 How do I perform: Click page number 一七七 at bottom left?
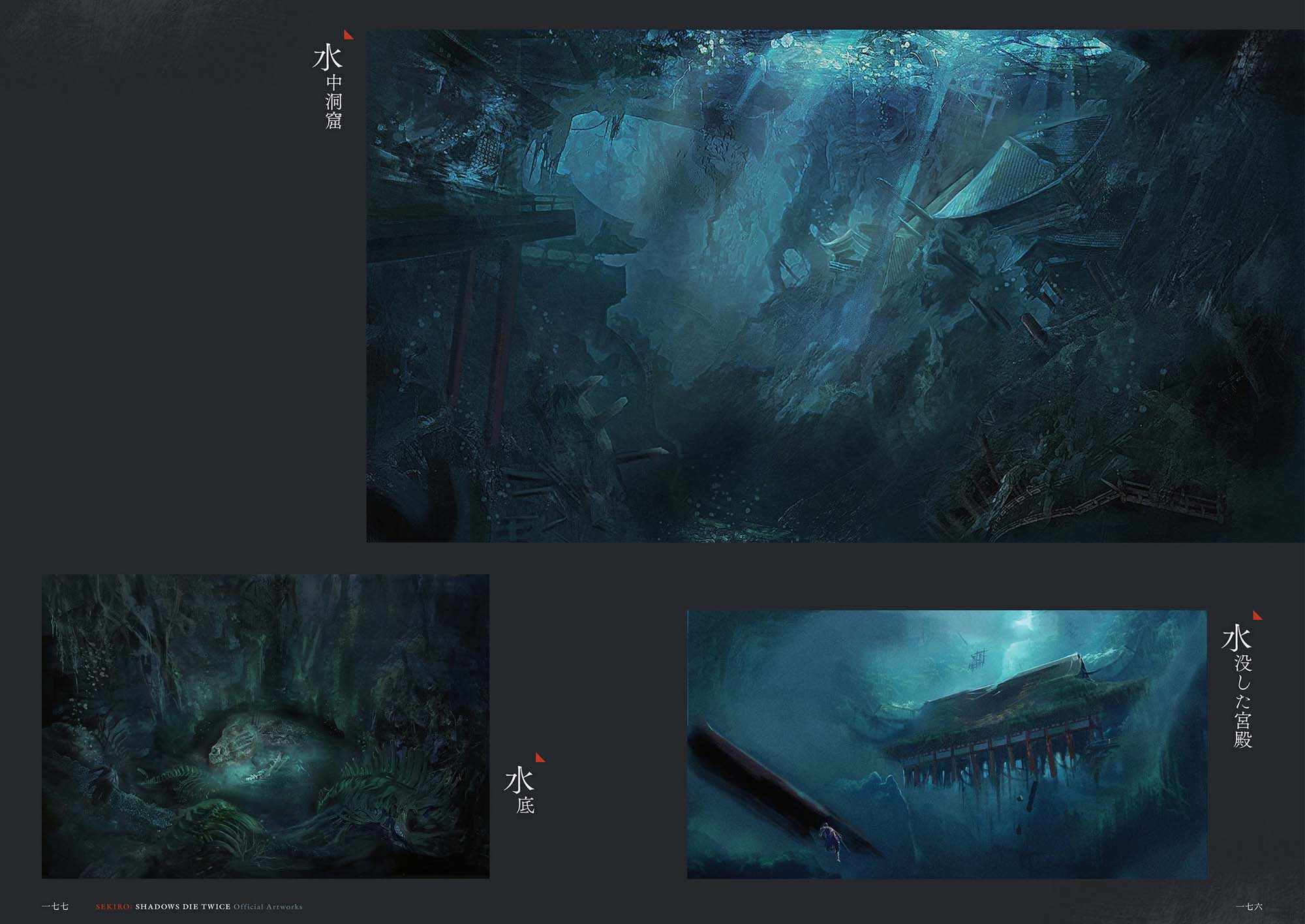click(55, 906)
